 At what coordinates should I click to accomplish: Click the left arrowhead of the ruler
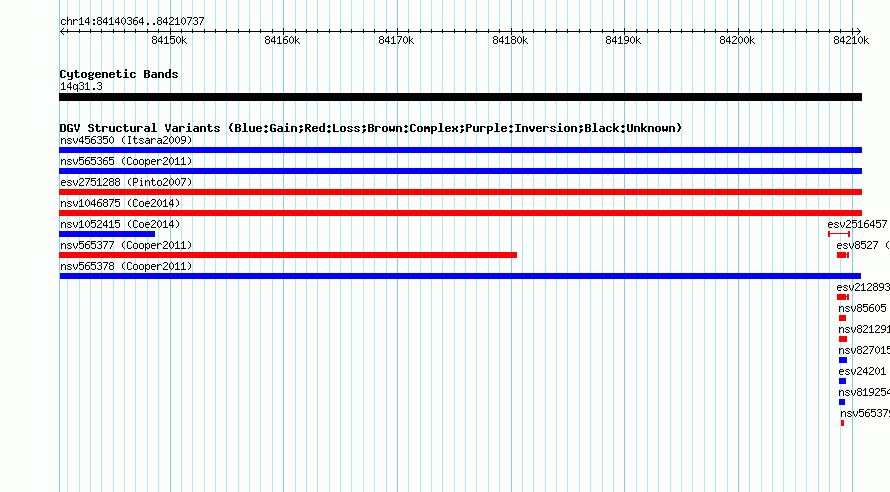[62, 32]
